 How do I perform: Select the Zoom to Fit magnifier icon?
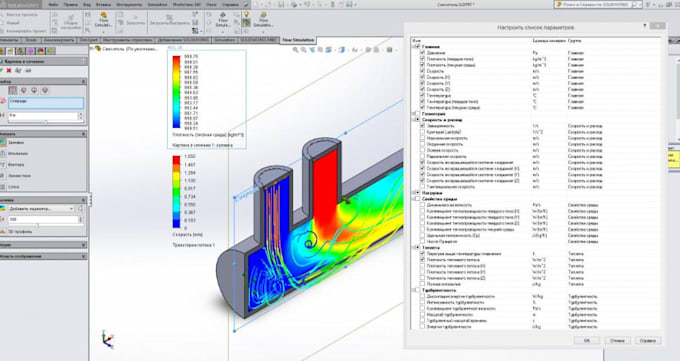pyautogui.click(x=295, y=50)
